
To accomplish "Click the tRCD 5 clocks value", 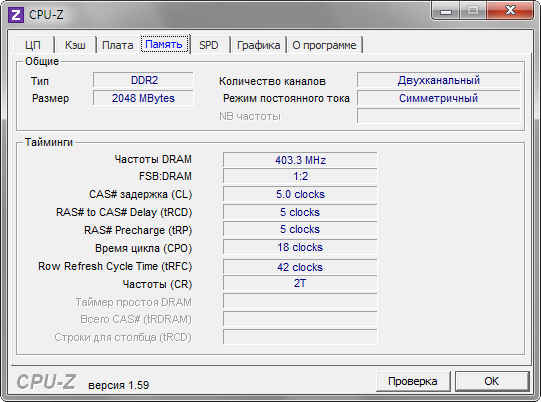I will 300,212.
